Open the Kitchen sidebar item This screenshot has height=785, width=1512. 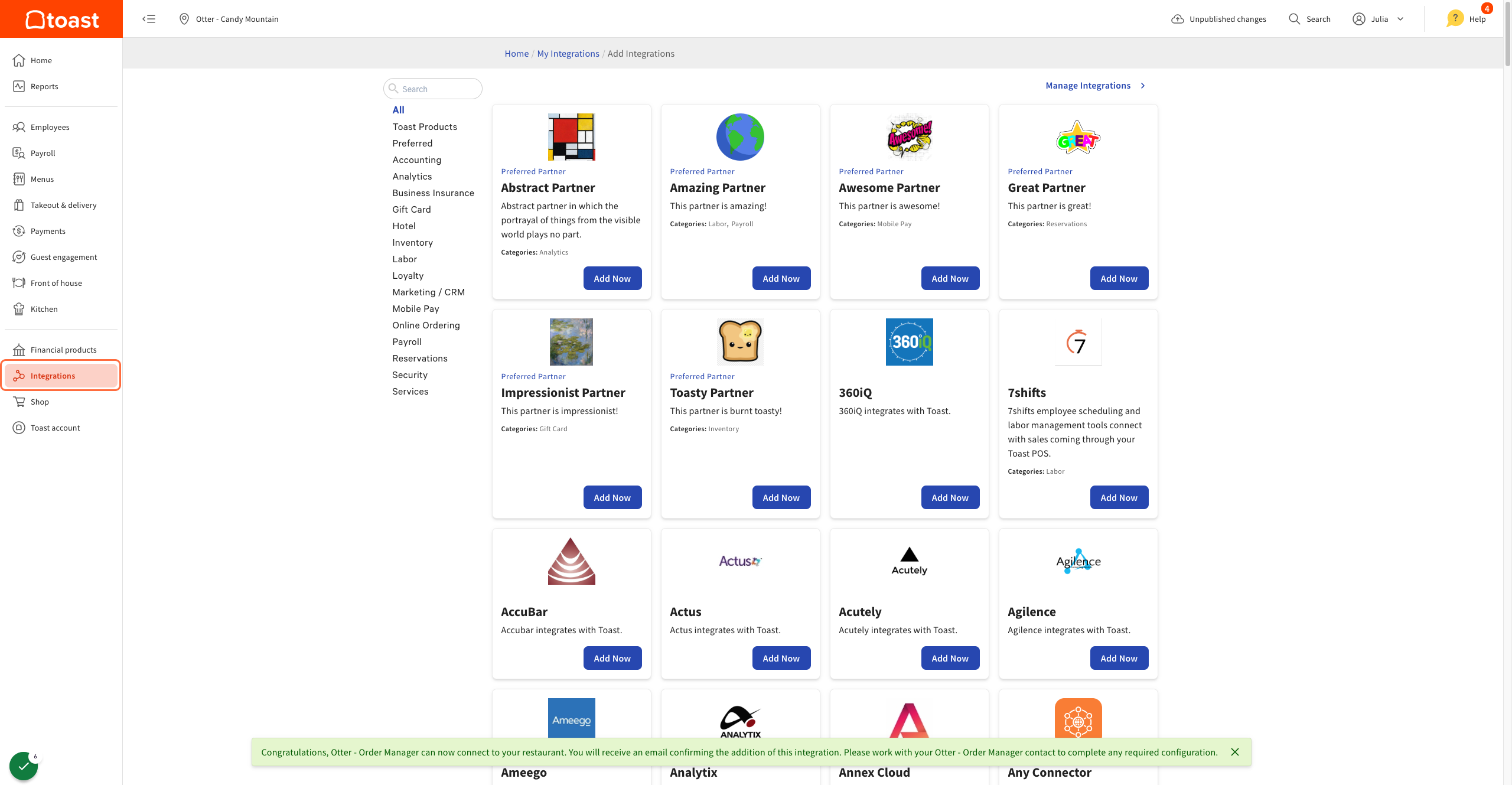44,309
